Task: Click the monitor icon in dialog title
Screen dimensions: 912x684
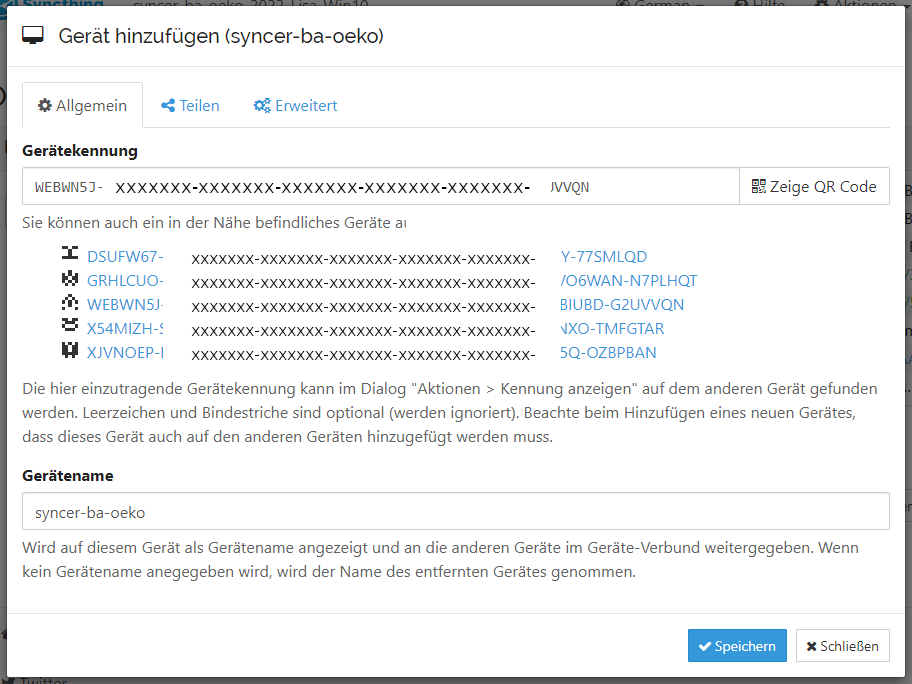Action: click(x=33, y=36)
